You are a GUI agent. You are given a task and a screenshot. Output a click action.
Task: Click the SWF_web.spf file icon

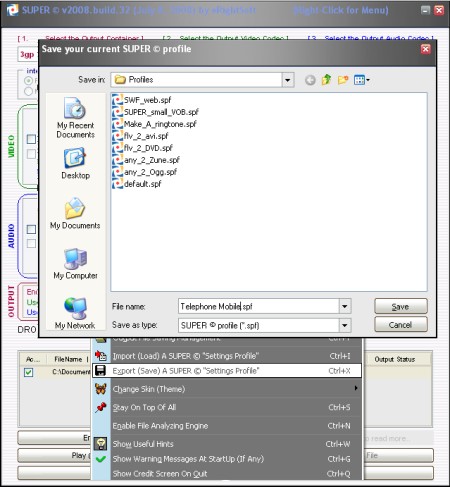pyautogui.click(x=117, y=100)
